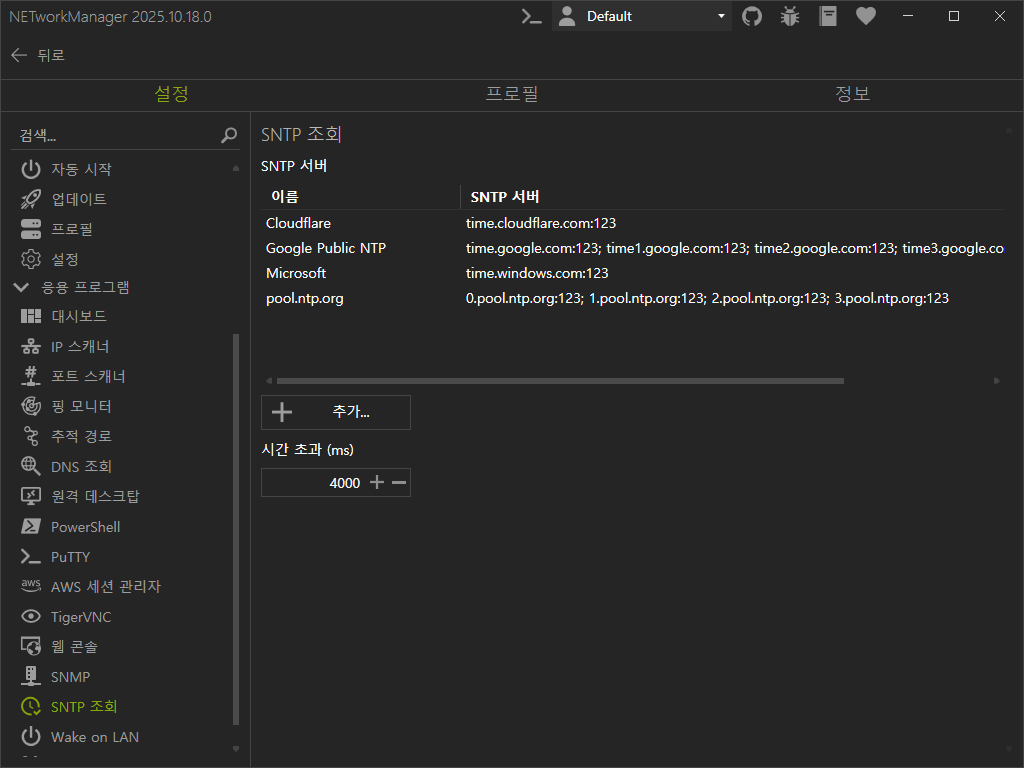Select the 설정 gear icon

31,259
